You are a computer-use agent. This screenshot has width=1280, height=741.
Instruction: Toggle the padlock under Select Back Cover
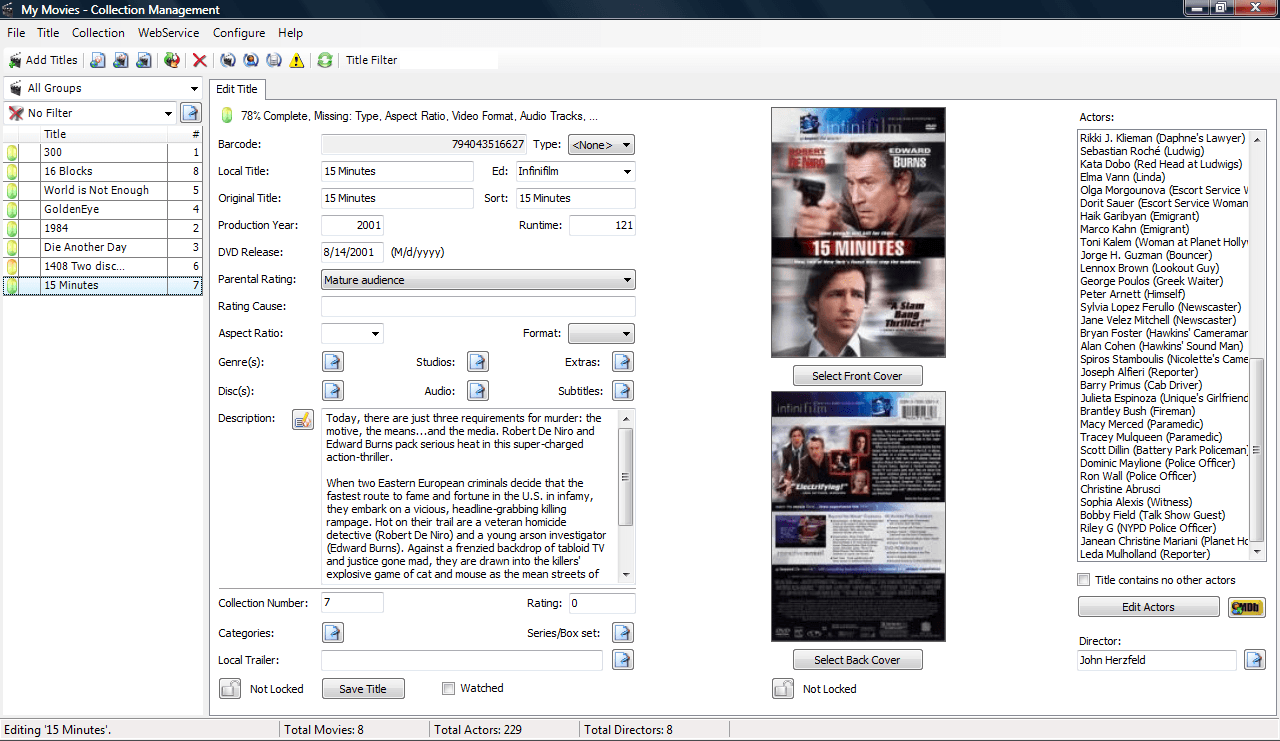click(x=783, y=688)
